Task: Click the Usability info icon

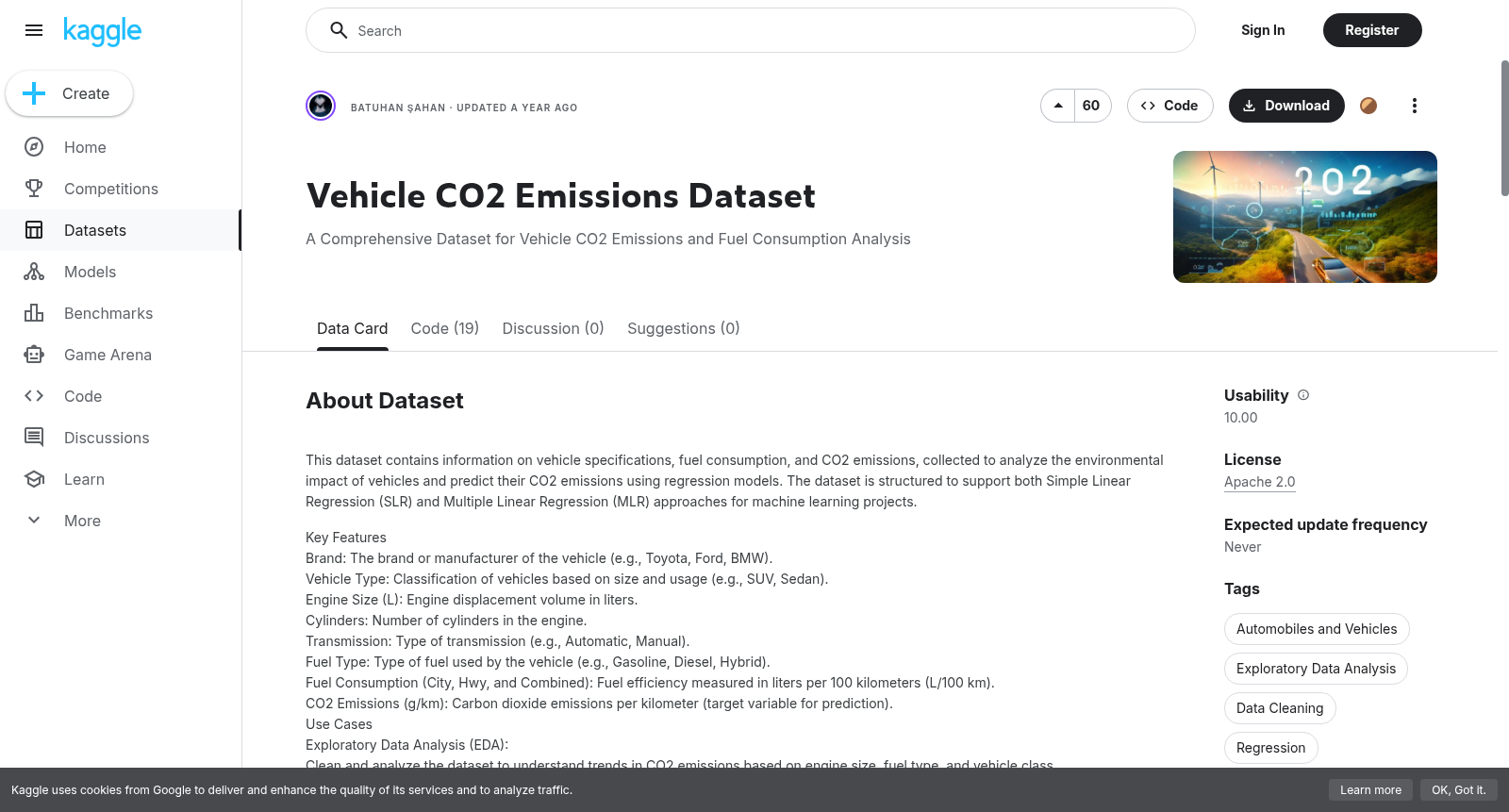Action: [1303, 395]
